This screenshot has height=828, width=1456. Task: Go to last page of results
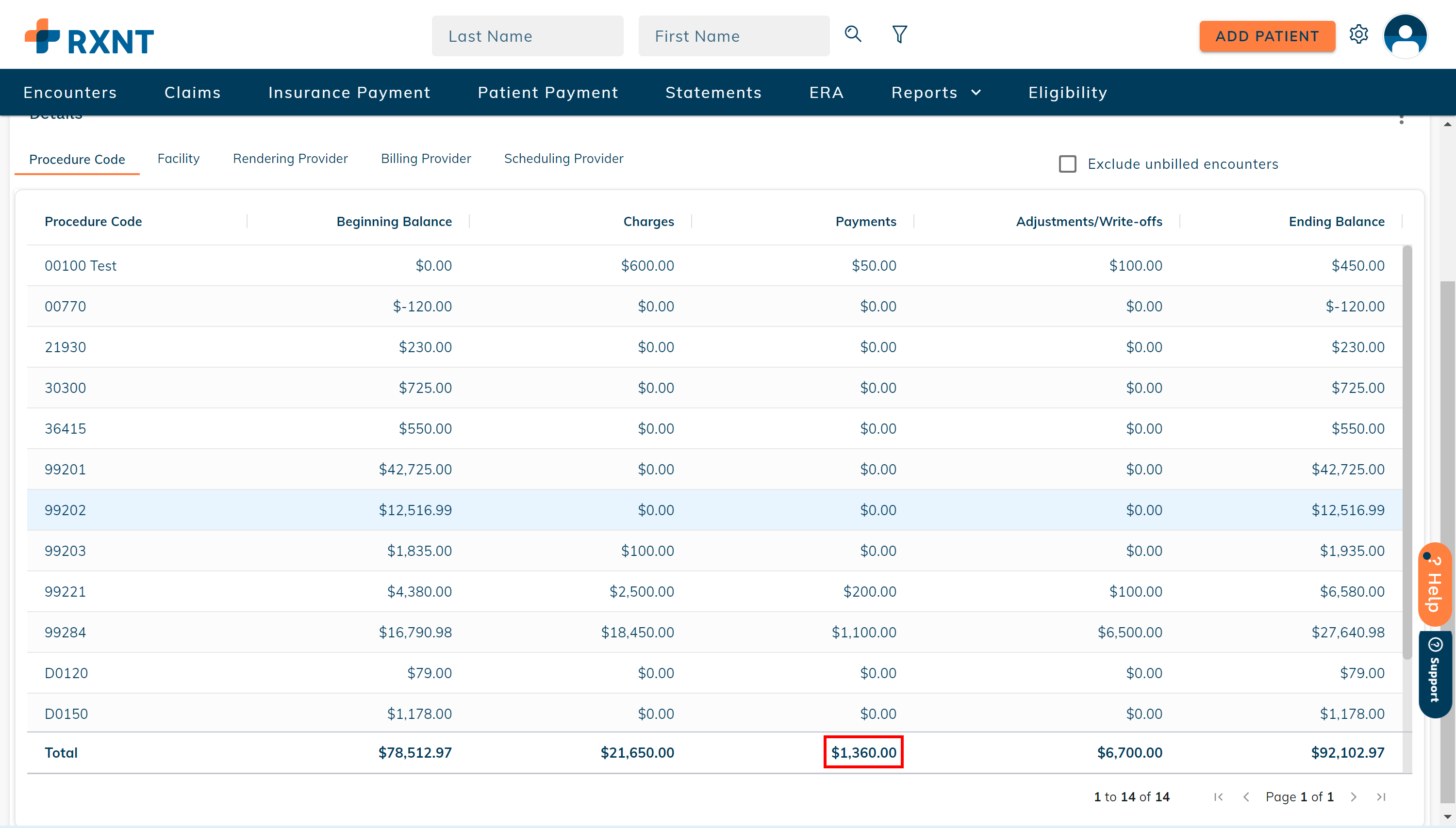tap(1381, 797)
